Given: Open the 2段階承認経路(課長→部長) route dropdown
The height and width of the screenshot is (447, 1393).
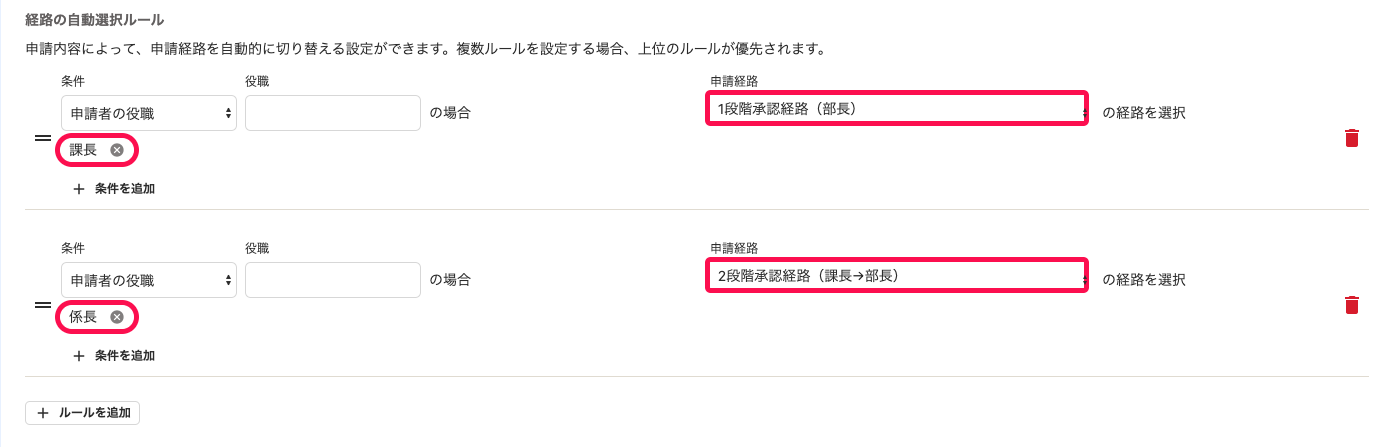Looking at the screenshot, I should pos(897,275).
